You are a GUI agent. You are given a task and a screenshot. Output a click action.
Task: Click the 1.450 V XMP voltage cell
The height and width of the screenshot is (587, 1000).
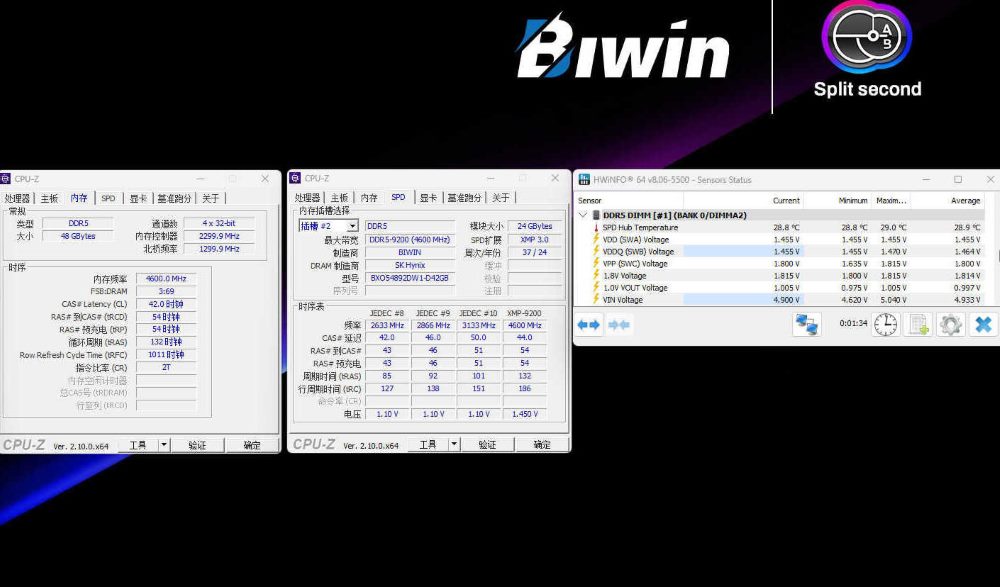(x=524, y=414)
